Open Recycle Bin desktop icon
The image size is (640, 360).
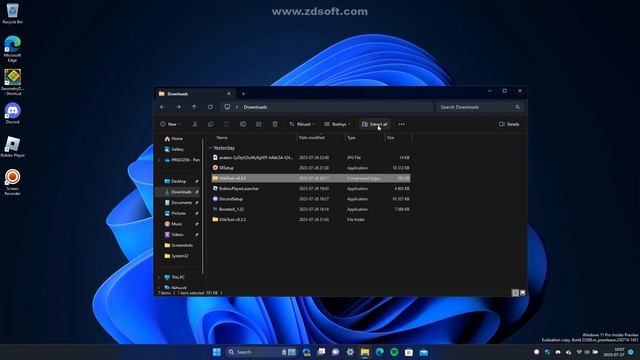coord(12,13)
